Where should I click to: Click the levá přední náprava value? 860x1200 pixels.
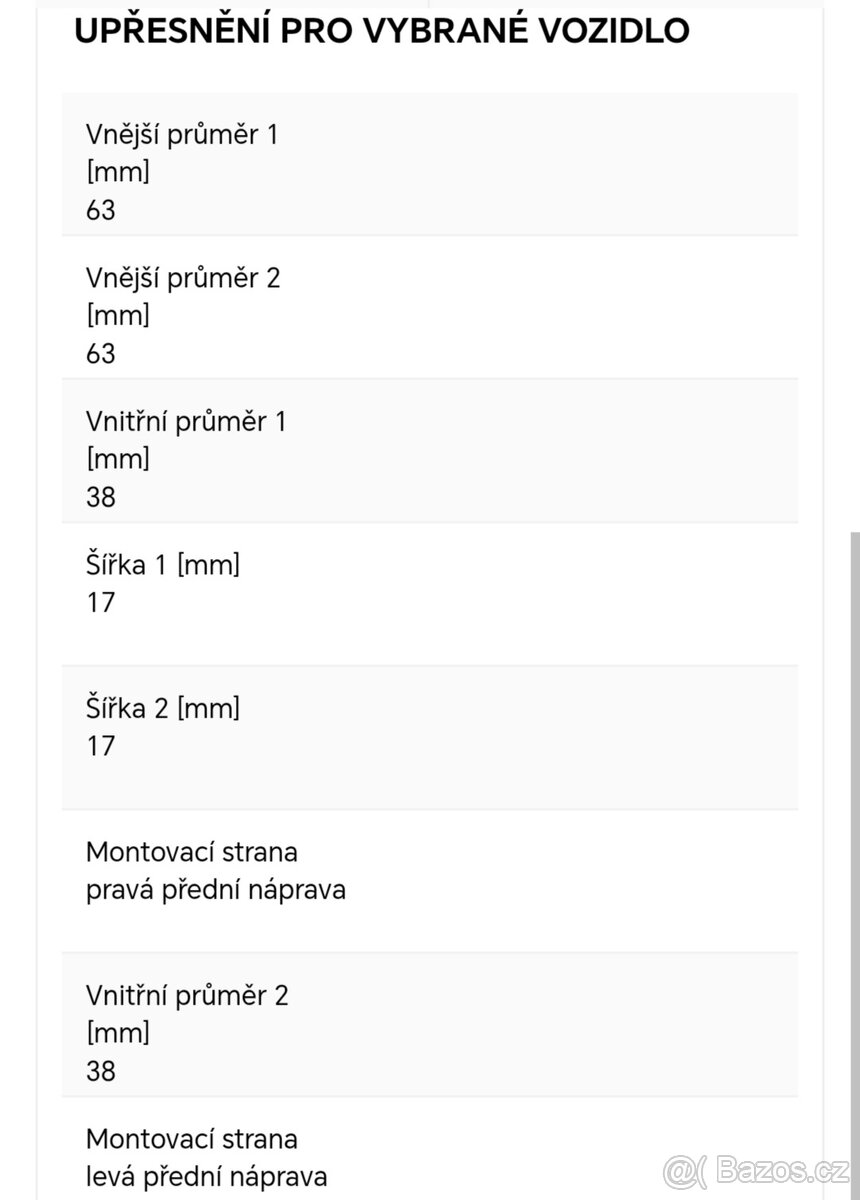coord(206,1176)
